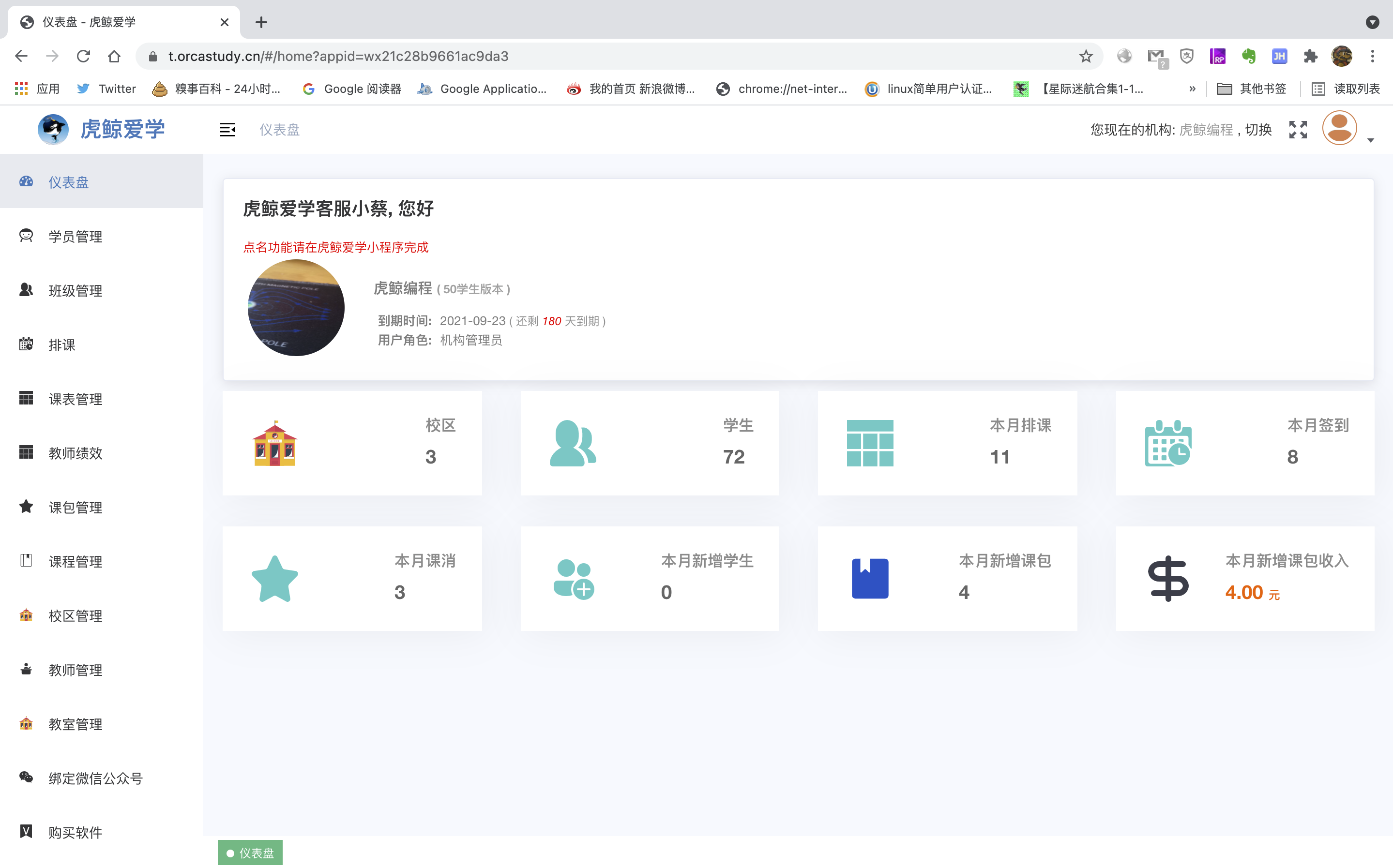Screen dimensions: 1393x868
Task: Click the student count 72
Action: (x=734, y=457)
